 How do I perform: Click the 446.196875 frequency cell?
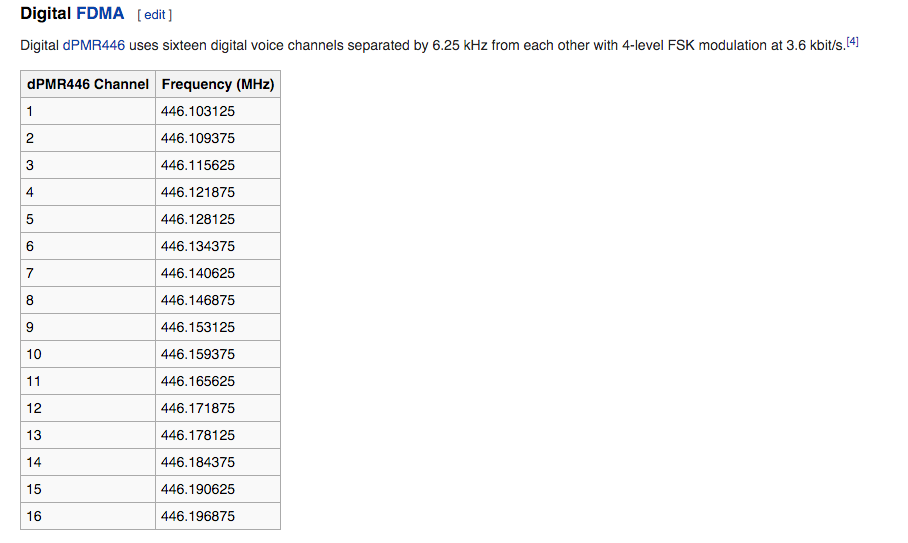pyautogui.click(x=198, y=516)
